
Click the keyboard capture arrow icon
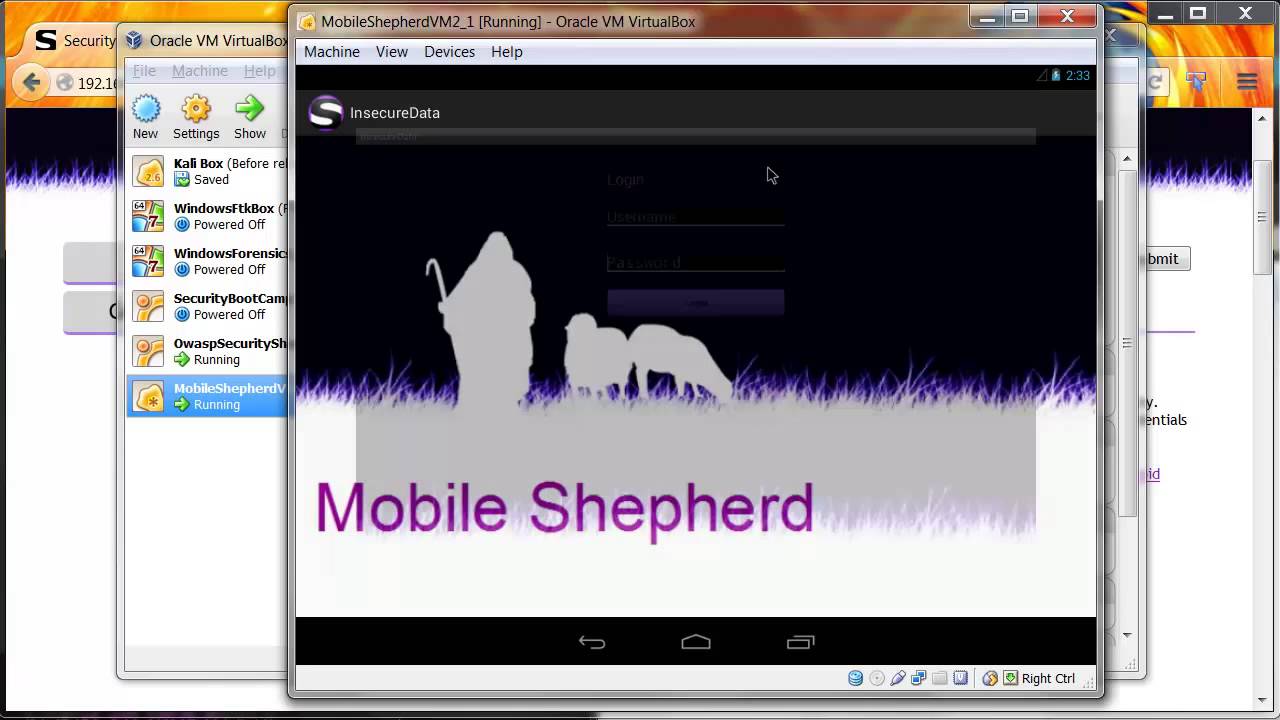pos(1011,678)
